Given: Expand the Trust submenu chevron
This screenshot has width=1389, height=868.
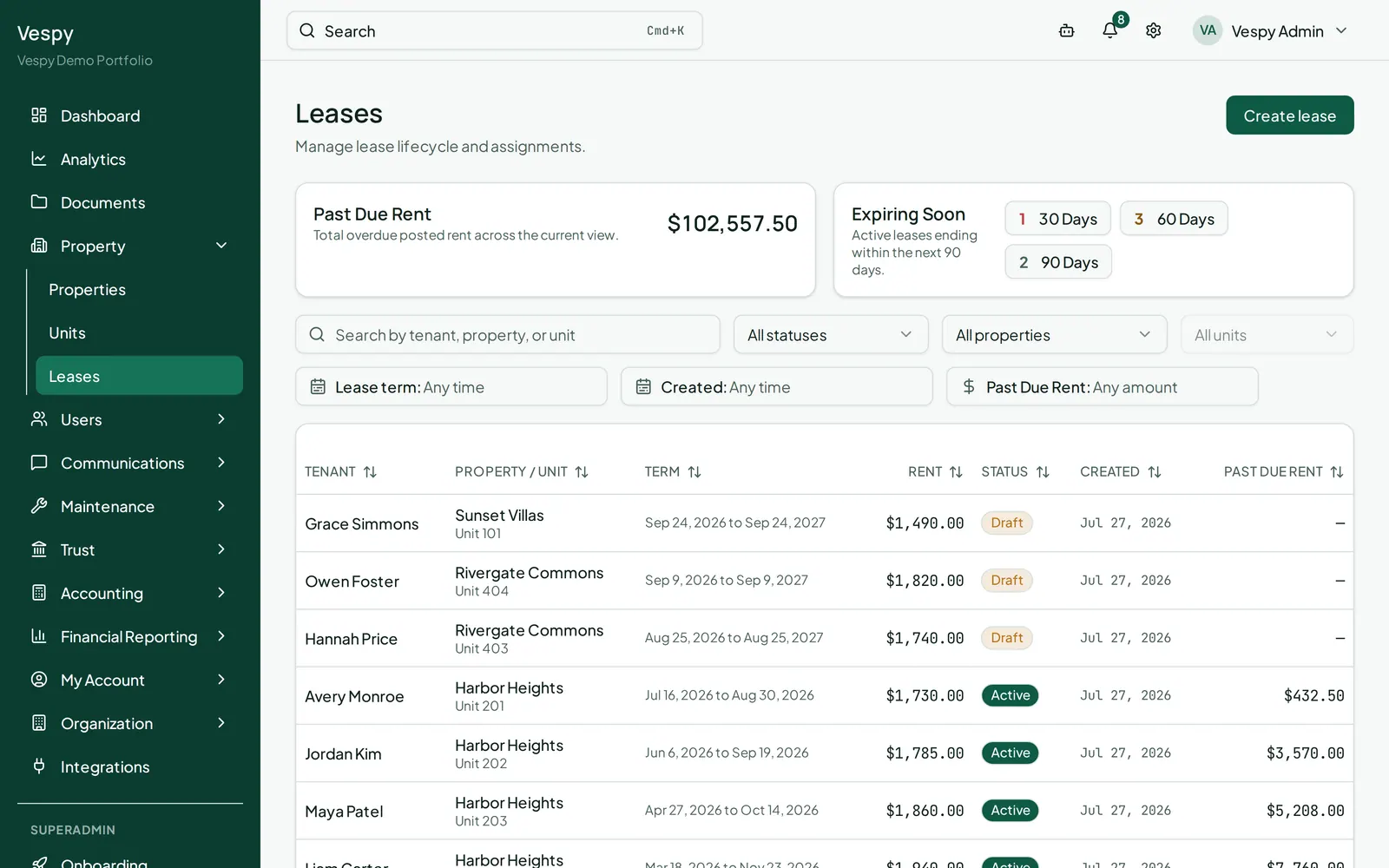Looking at the screenshot, I should coord(221,549).
